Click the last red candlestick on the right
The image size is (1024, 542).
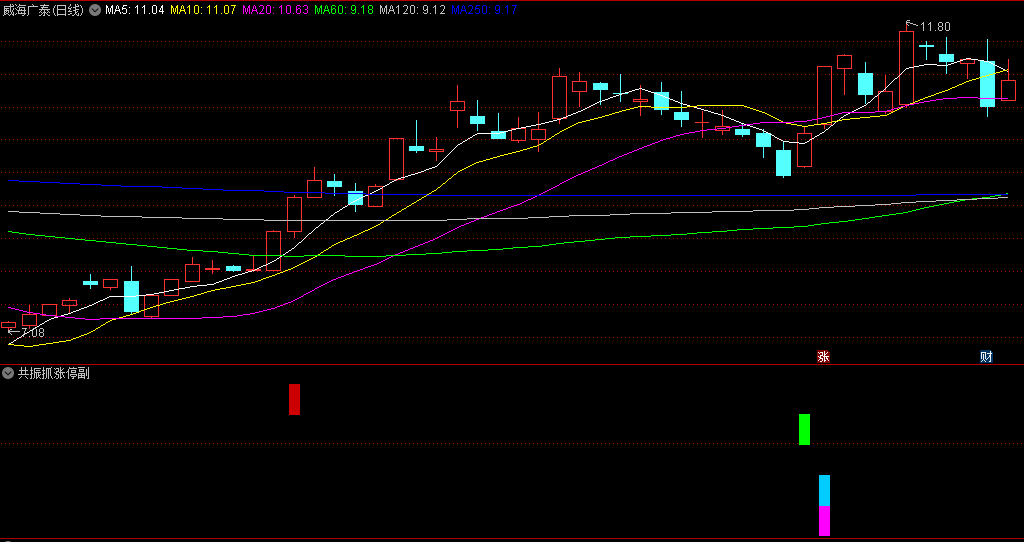click(1008, 90)
